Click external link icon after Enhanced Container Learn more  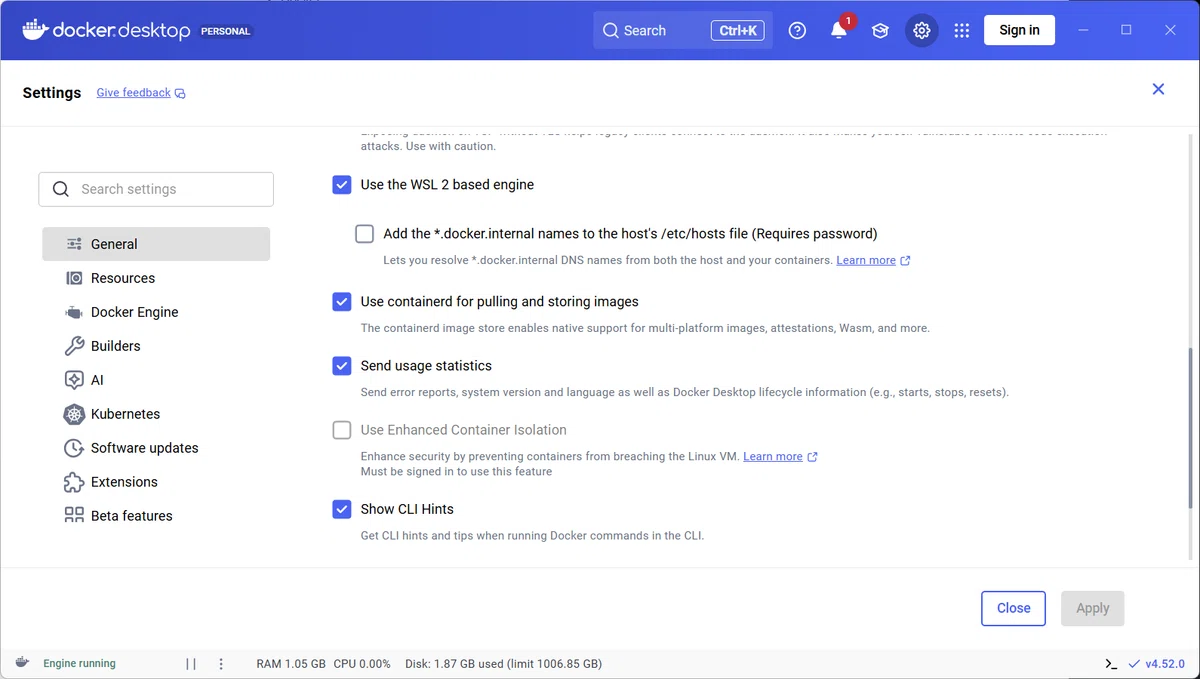(812, 457)
